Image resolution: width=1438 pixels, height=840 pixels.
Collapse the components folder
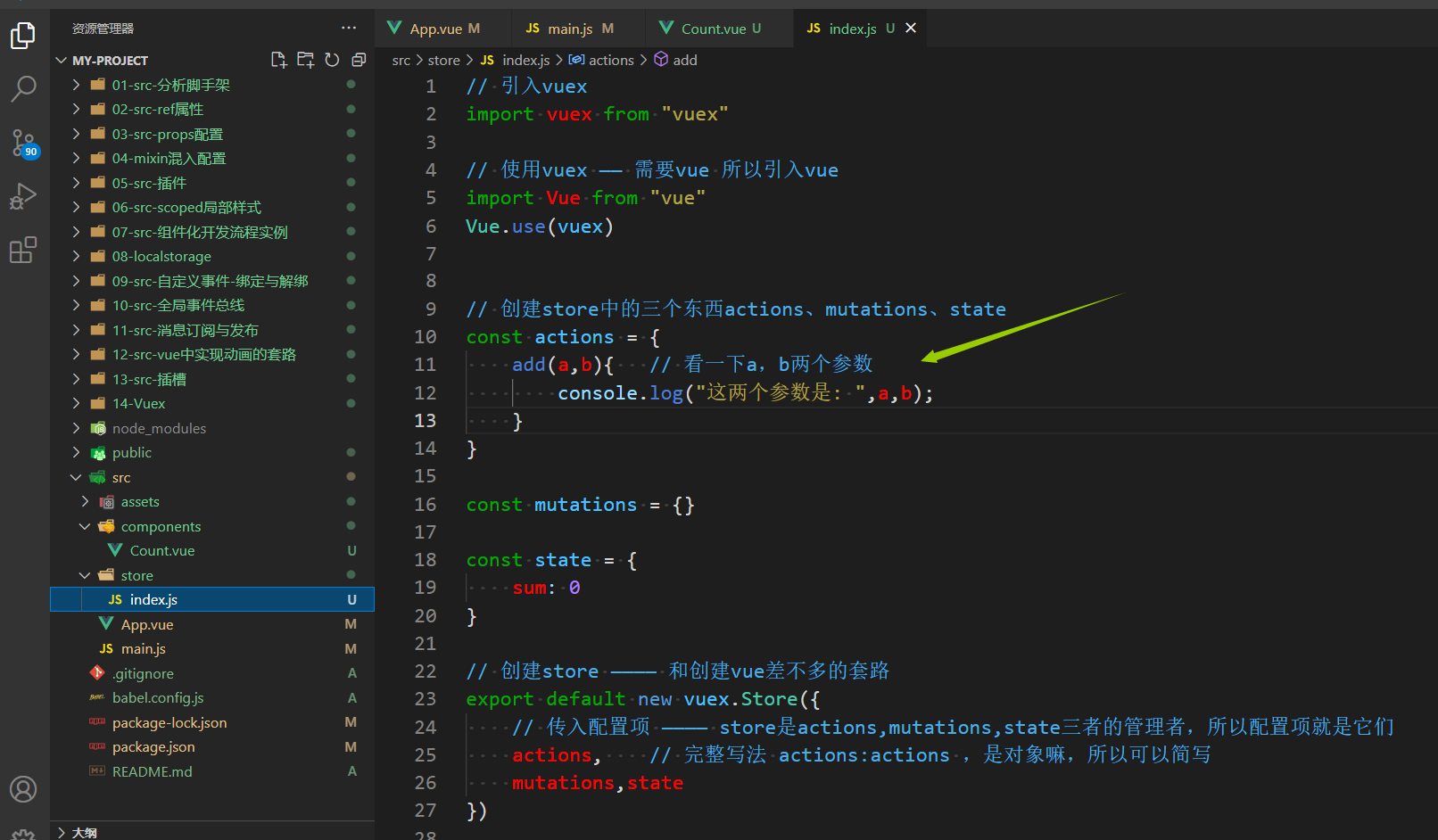coord(85,526)
